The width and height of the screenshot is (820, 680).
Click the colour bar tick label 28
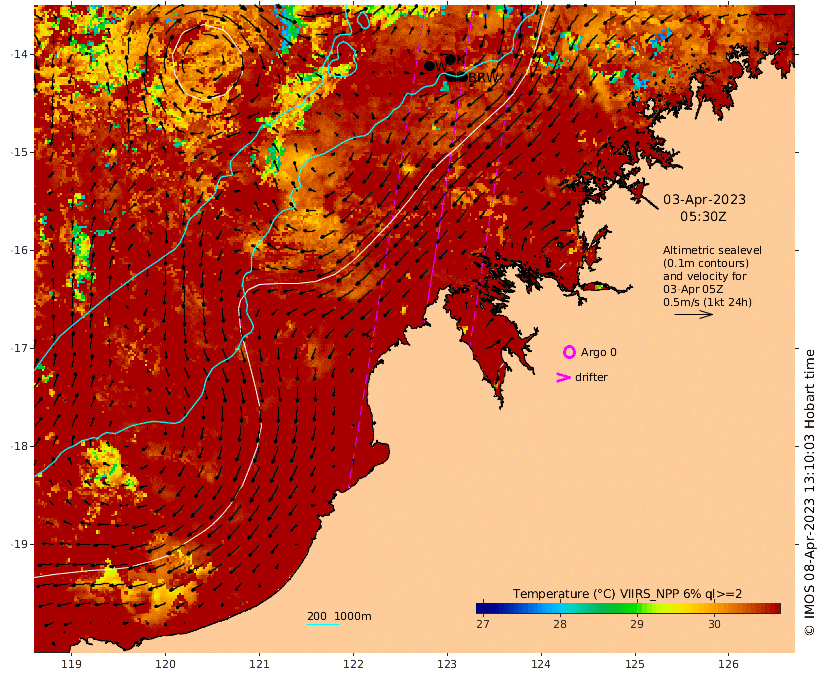(x=560, y=624)
